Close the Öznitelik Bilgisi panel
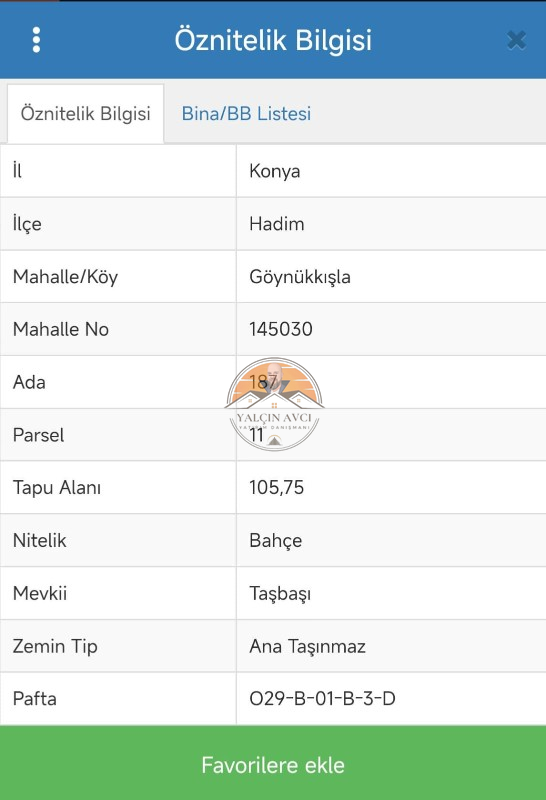 (516, 40)
